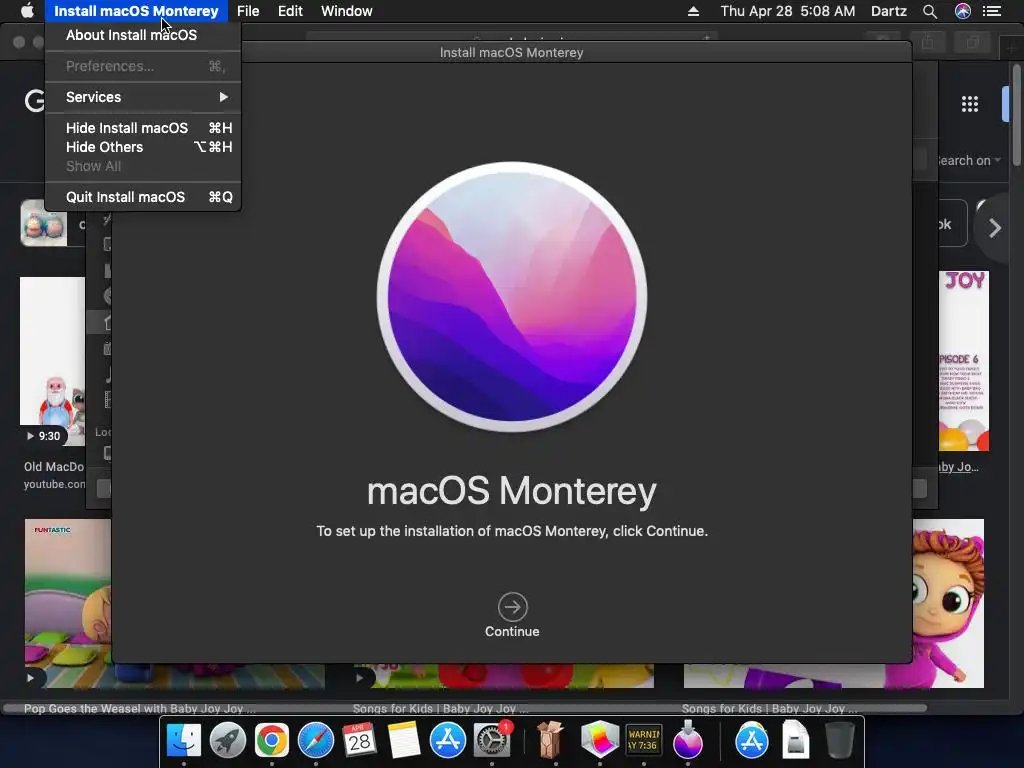Image resolution: width=1024 pixels, height=768 pixels.
Task: Click the right chevron in browser chips
Action: [995, 228]
